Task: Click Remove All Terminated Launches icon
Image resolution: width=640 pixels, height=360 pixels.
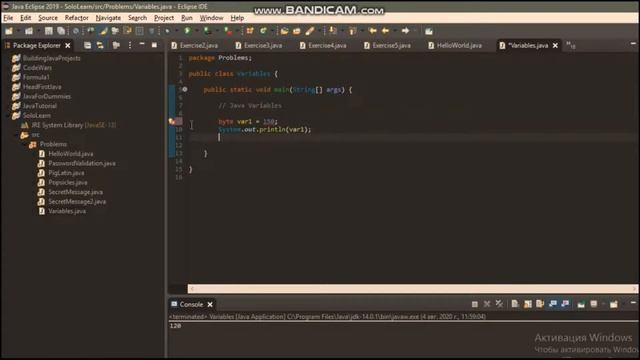Action: click(499, 304)
